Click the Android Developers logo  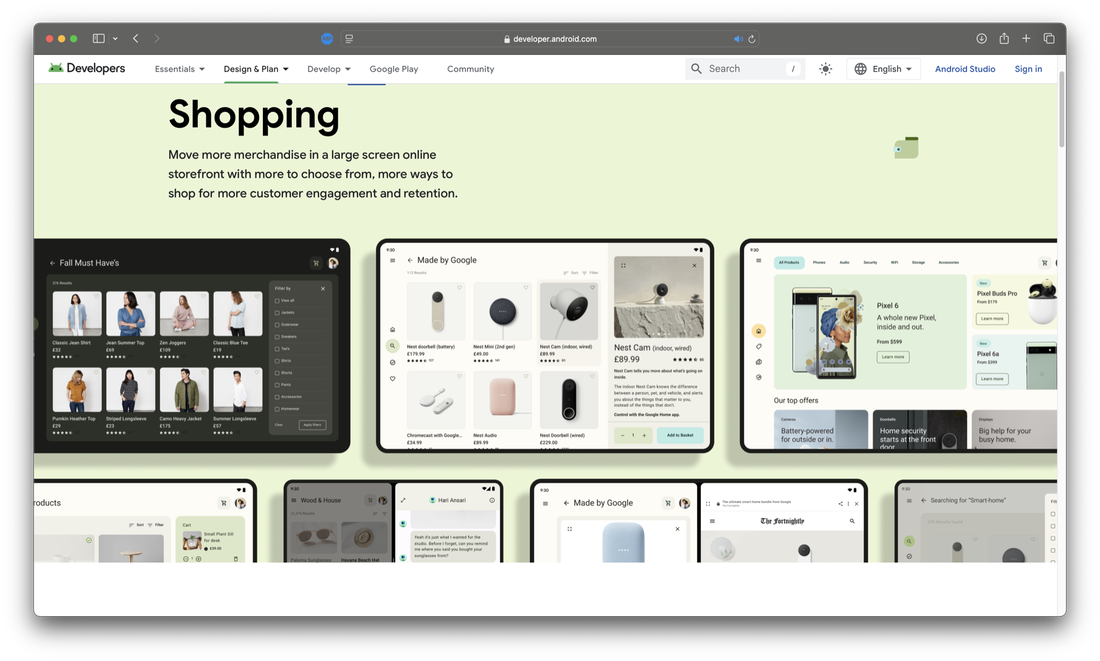86,68
